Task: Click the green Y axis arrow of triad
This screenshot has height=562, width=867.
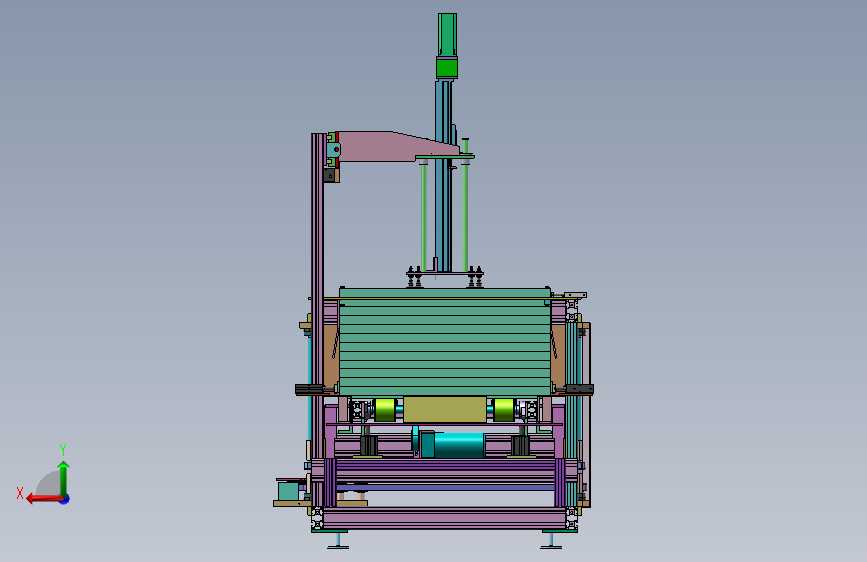Action: [x=64, y=478]
